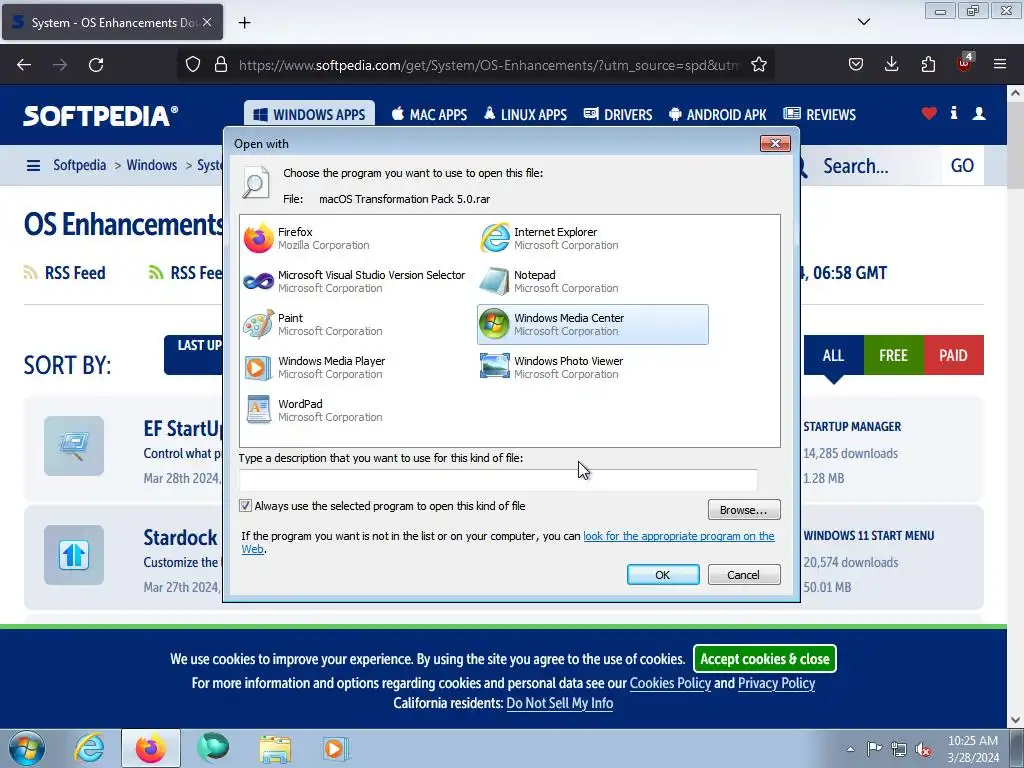Go to Softpedia breadcrumb link
Image resolution: width=1024 pixels, height=768 pixels.
point(79,165)
